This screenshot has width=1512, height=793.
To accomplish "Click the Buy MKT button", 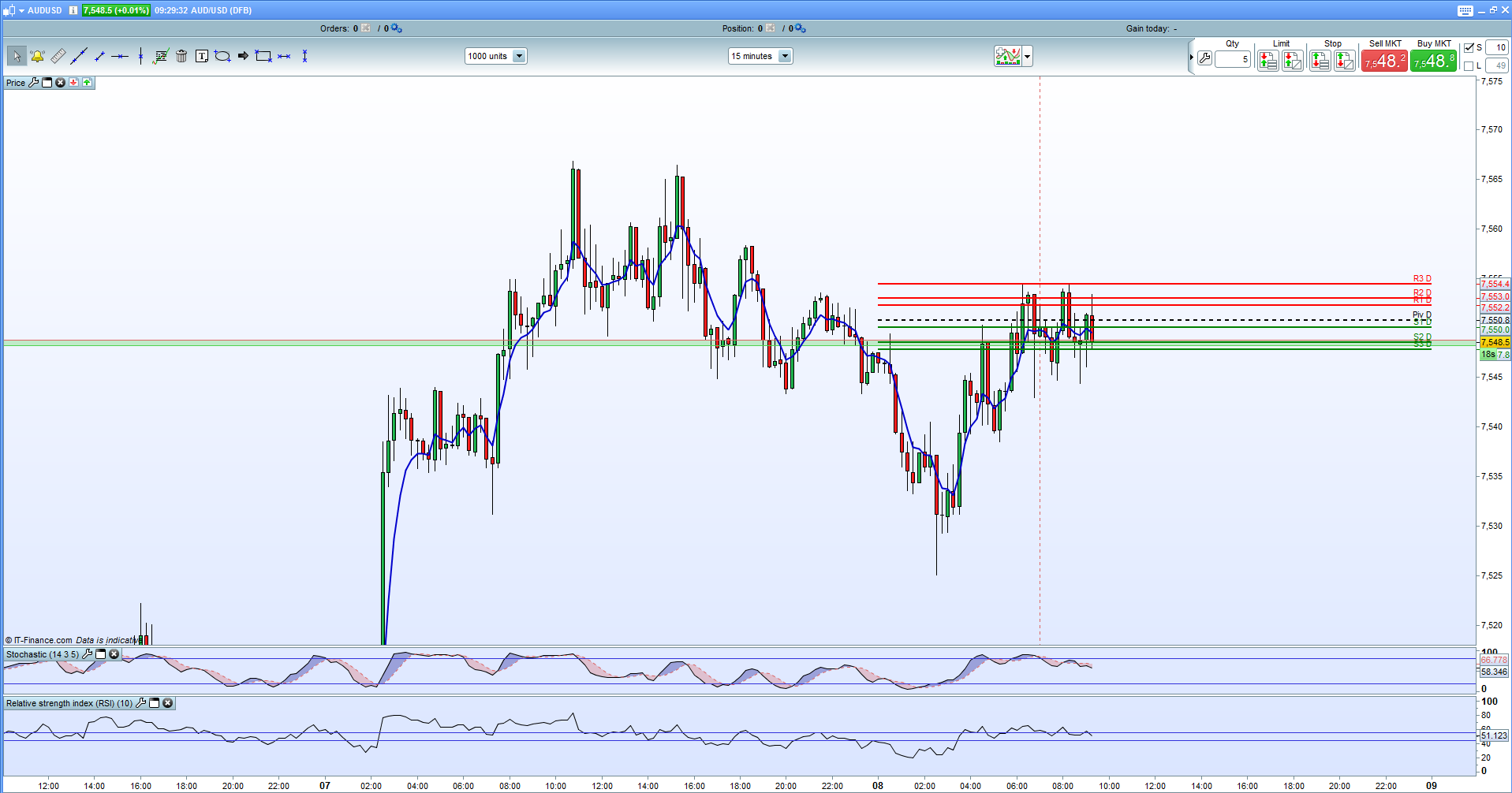I will tap(1433, 61).
